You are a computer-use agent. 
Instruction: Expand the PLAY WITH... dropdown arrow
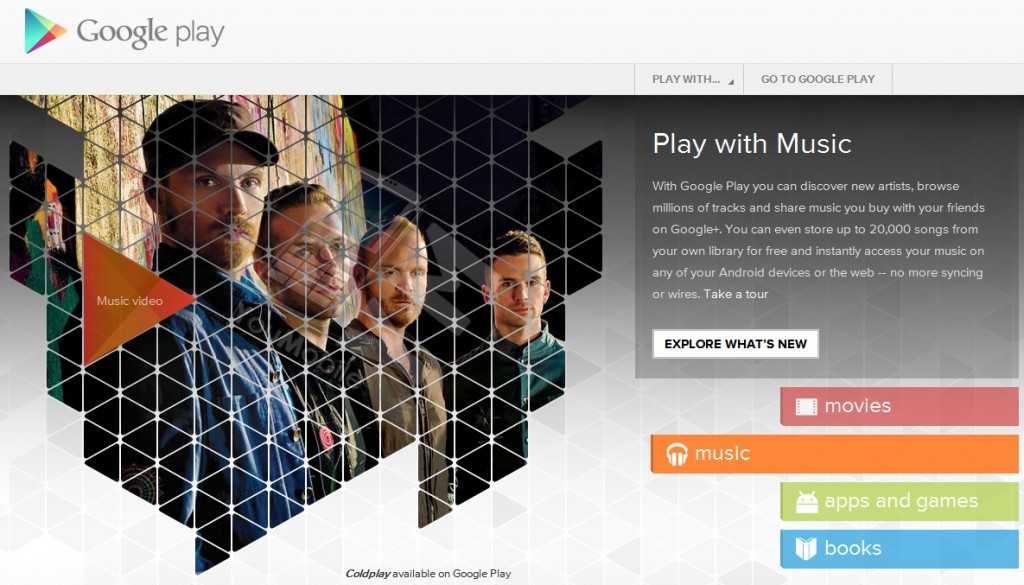[x=731, y=82]
